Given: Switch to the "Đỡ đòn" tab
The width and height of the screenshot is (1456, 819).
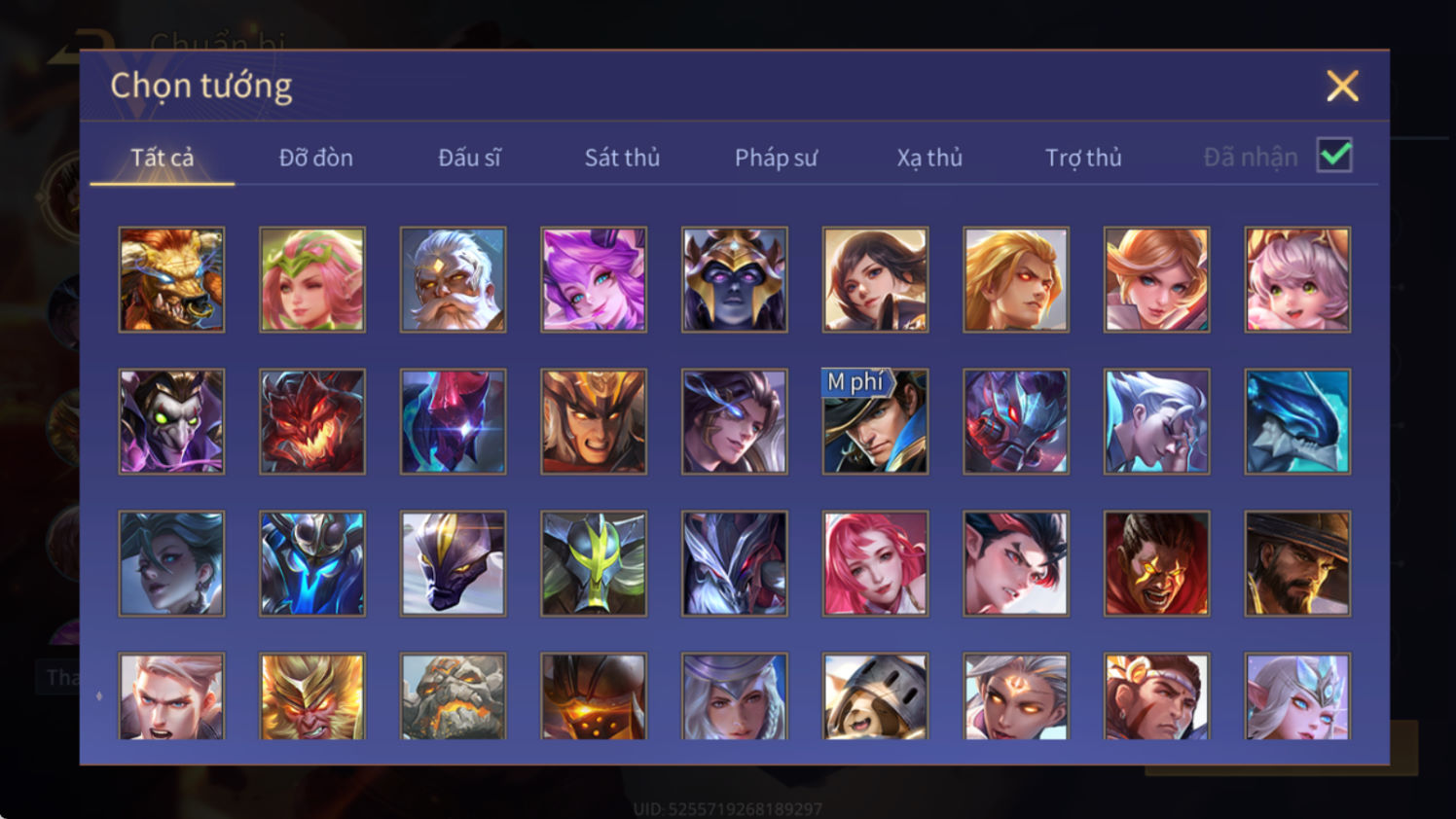Looking at the screenshot, I should [x=315, y=158].
